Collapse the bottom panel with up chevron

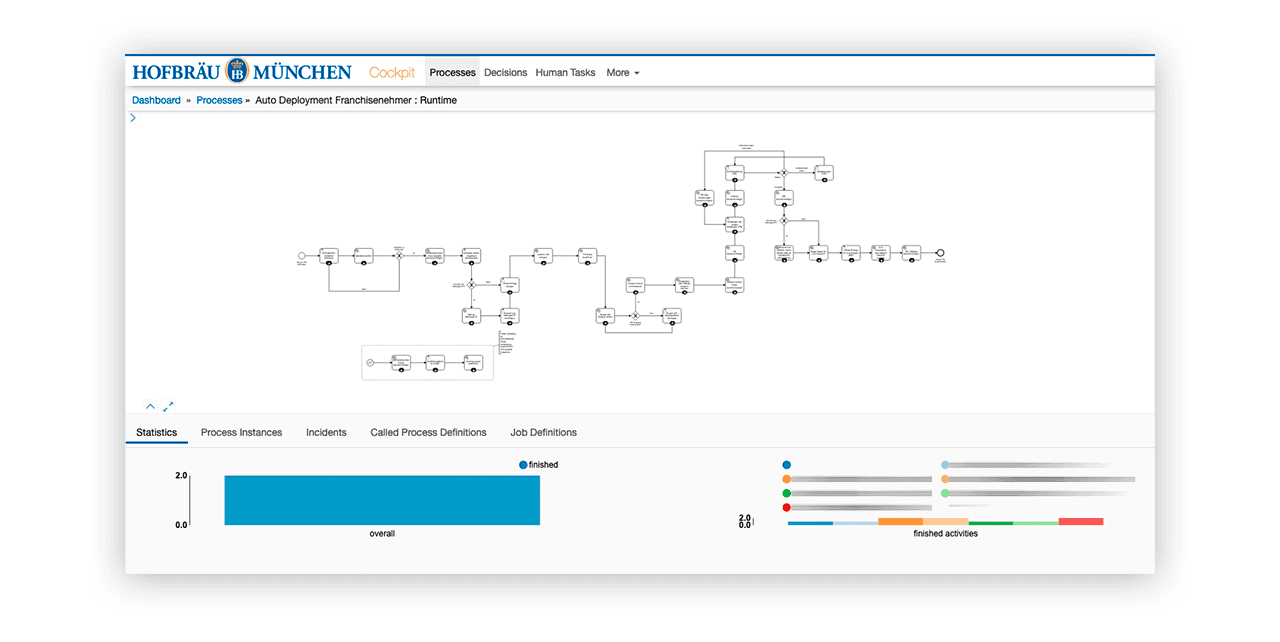(x=150, y=407)
